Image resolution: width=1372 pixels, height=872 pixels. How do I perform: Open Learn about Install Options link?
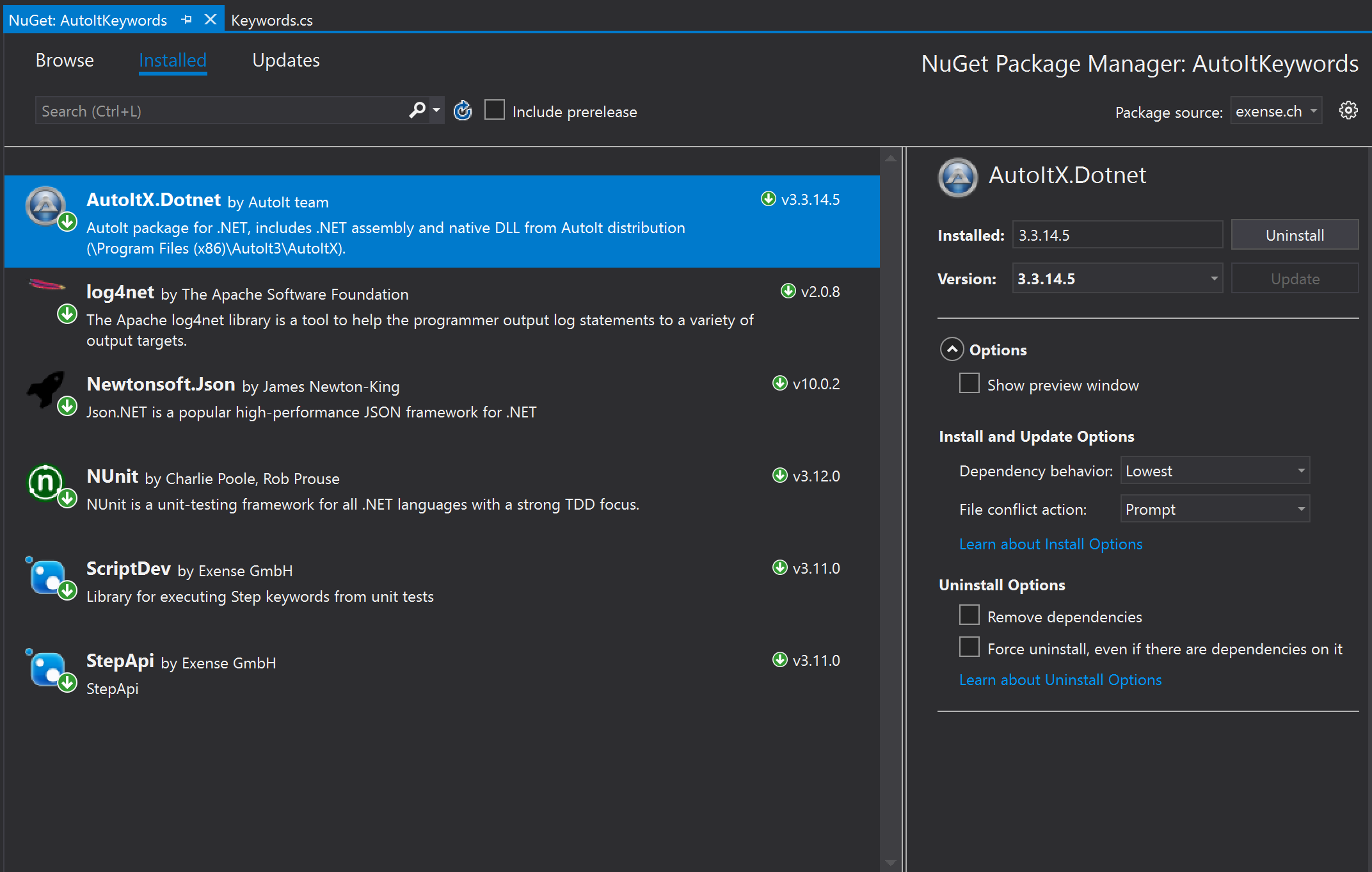click(1050, 544)
